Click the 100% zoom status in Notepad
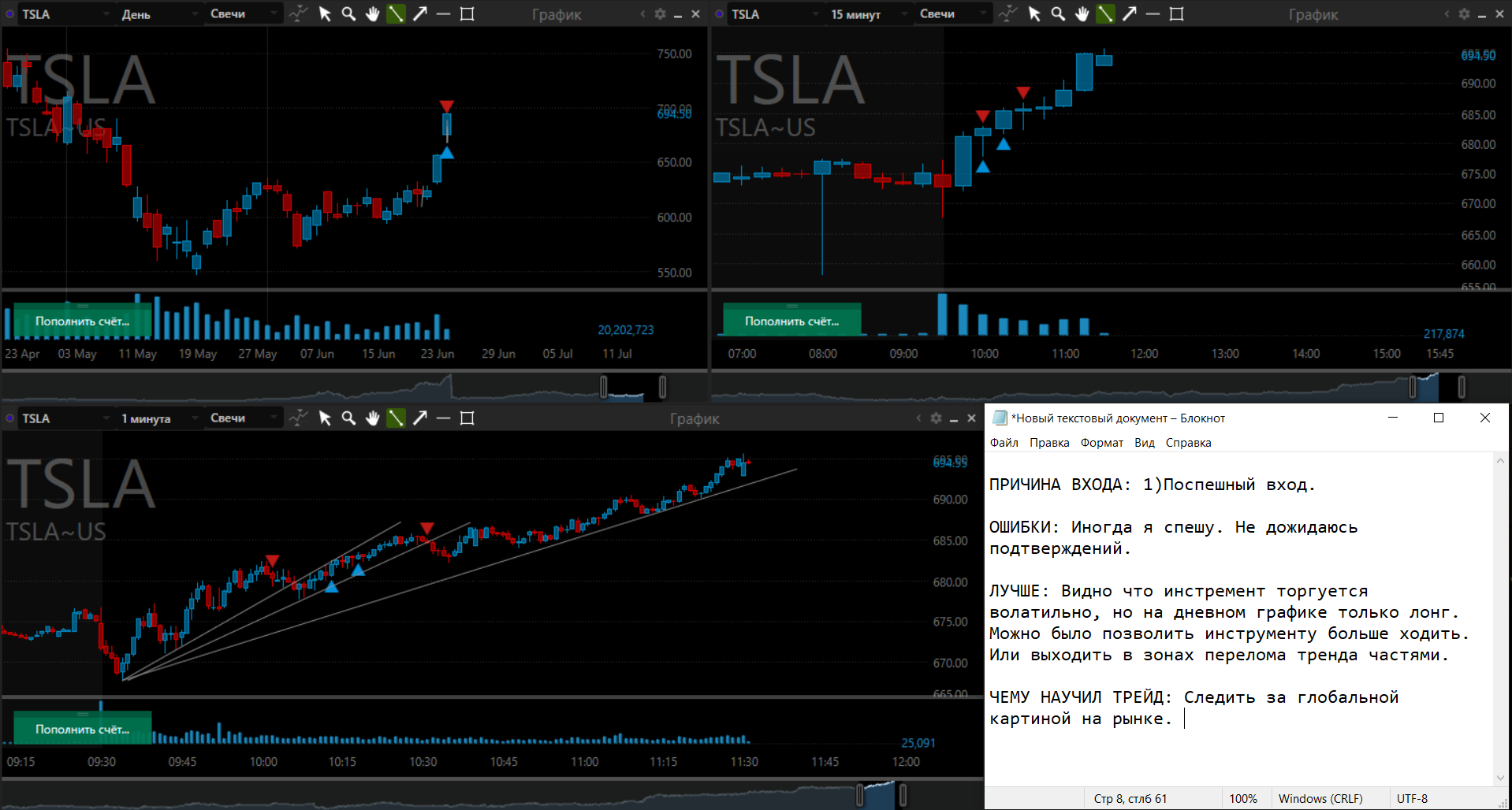1512x810 pixels. [x=1243, y=798]
